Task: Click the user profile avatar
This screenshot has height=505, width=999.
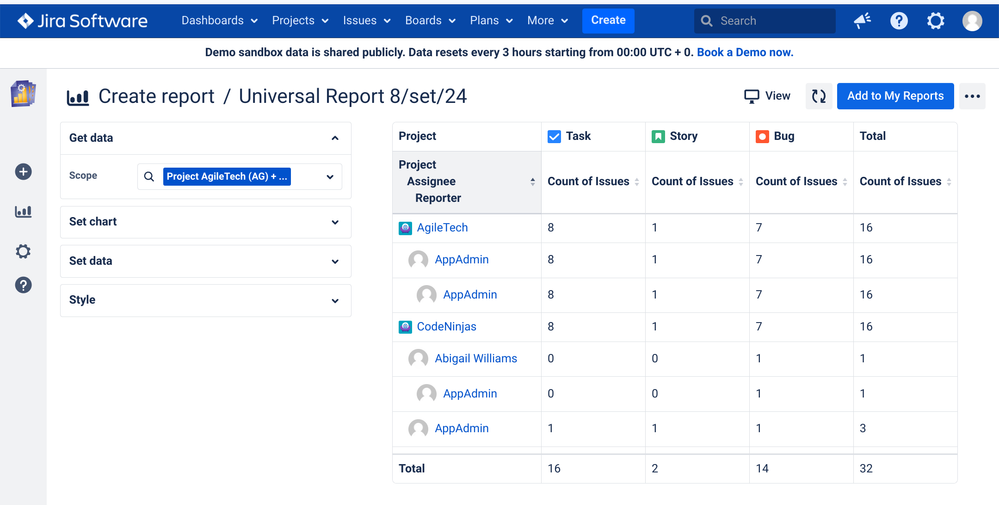Action: pos(972,21)
